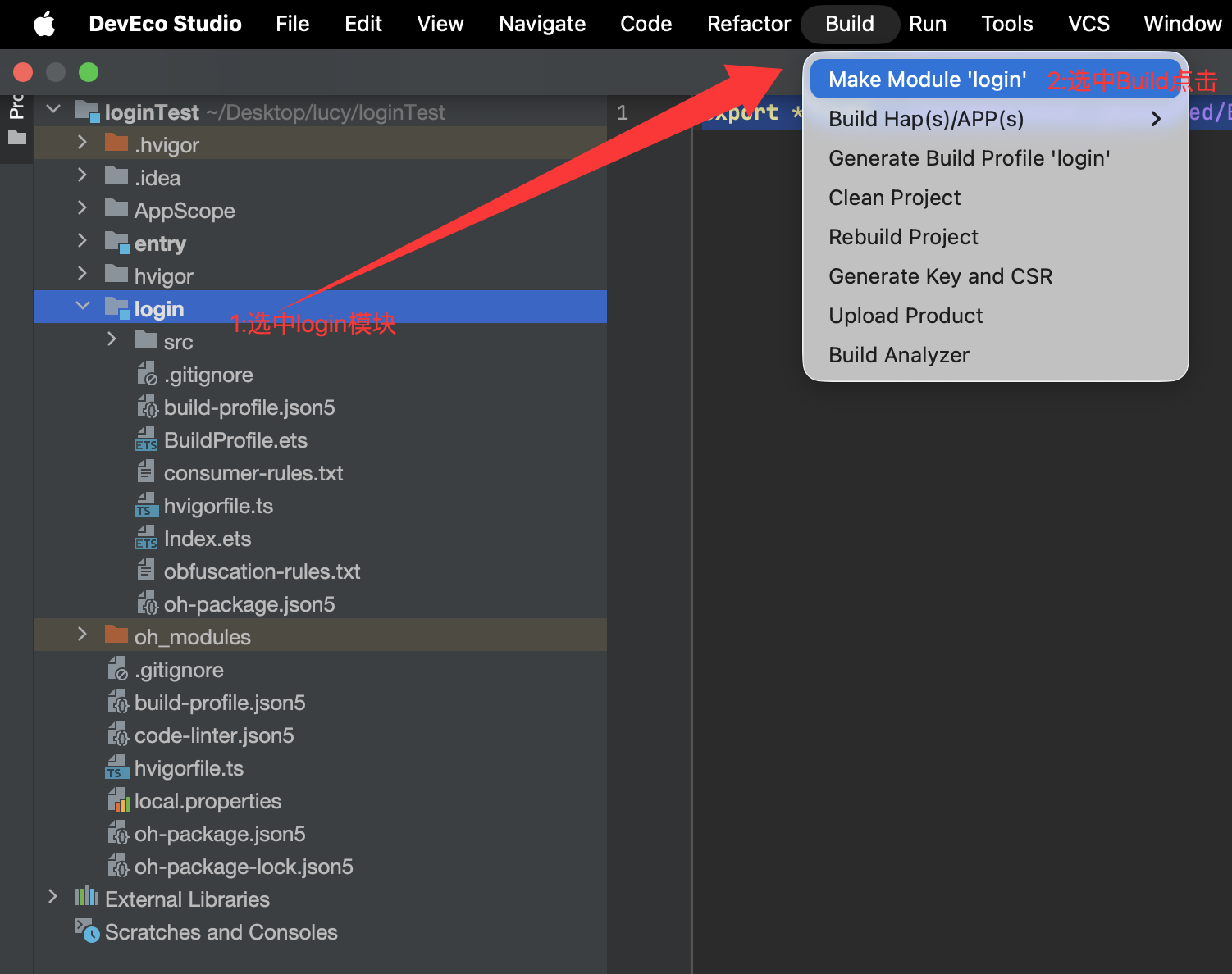The width and height of the screenshot is (1232, 974).
Task: Click the .hvigor folder icon
Action: [x=116, y=143]
